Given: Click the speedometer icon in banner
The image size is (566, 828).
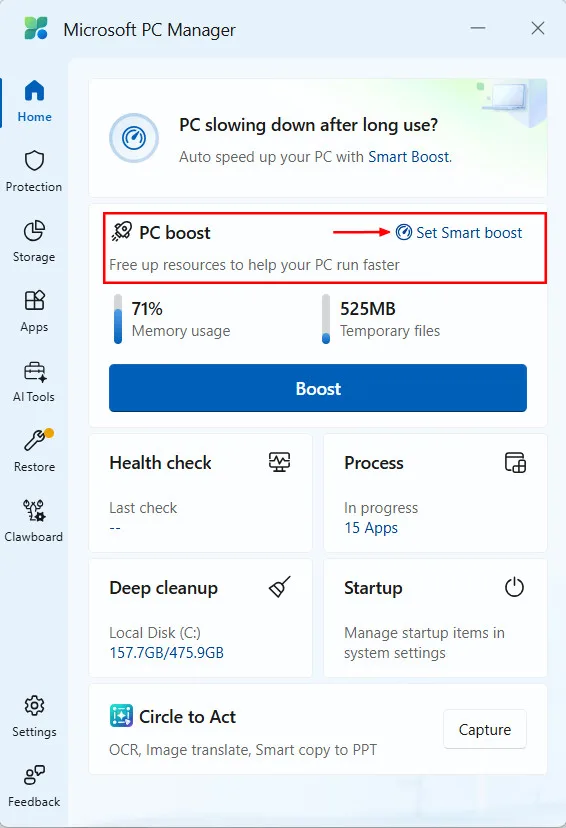Looking at the screenshot, I should click(134, 138).
